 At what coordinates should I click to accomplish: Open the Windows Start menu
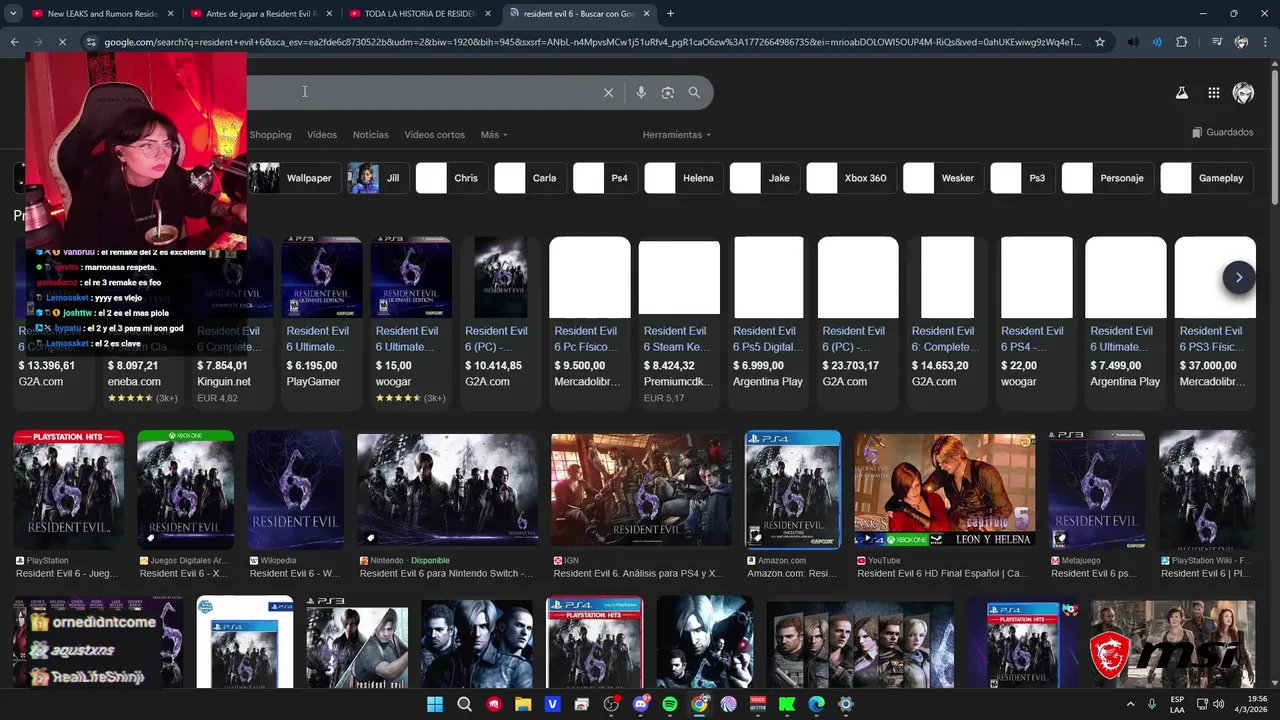pyautogui.click(x=435, y=704)
